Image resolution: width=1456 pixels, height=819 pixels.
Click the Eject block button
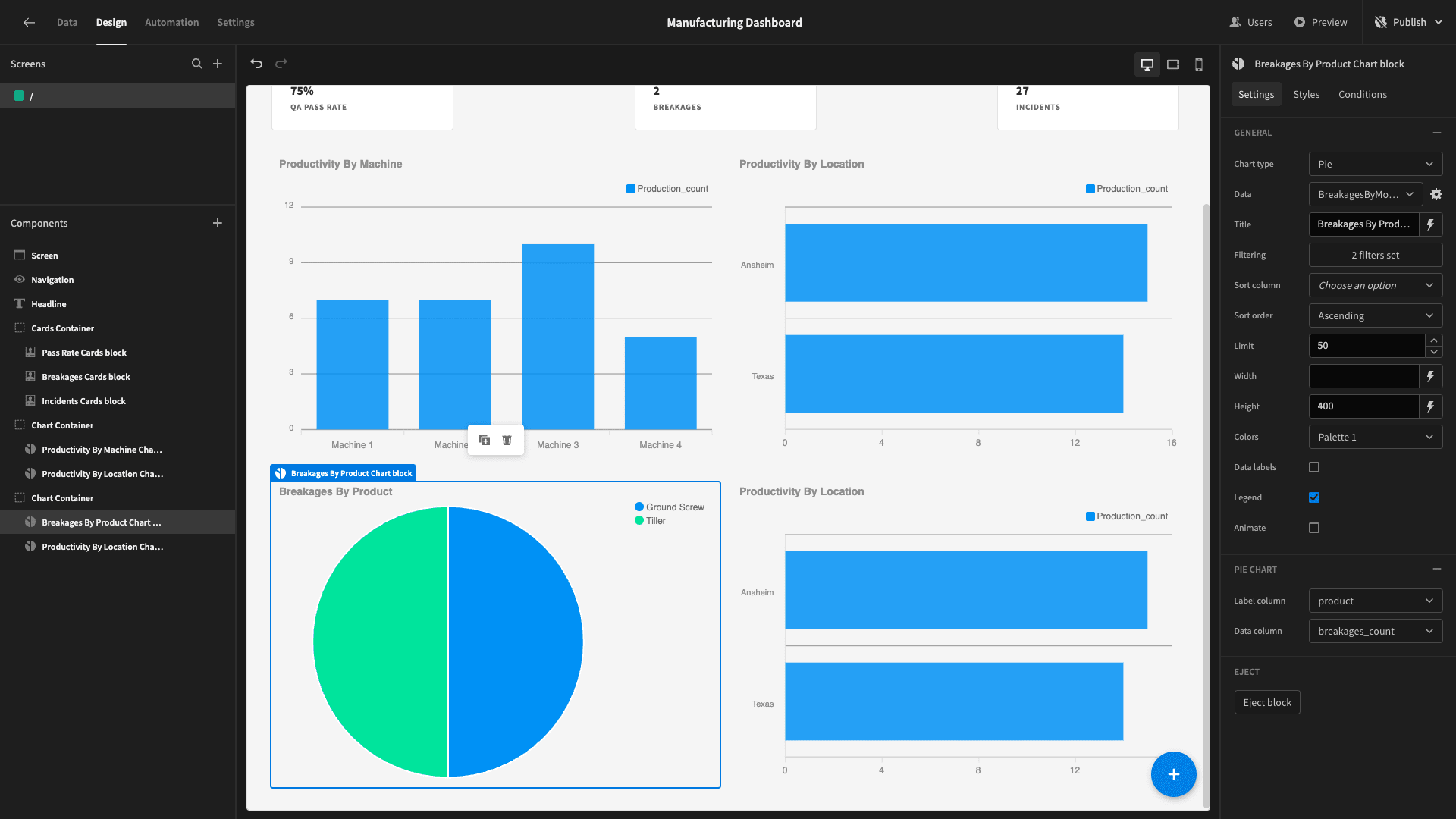(x=1266, y=702)
